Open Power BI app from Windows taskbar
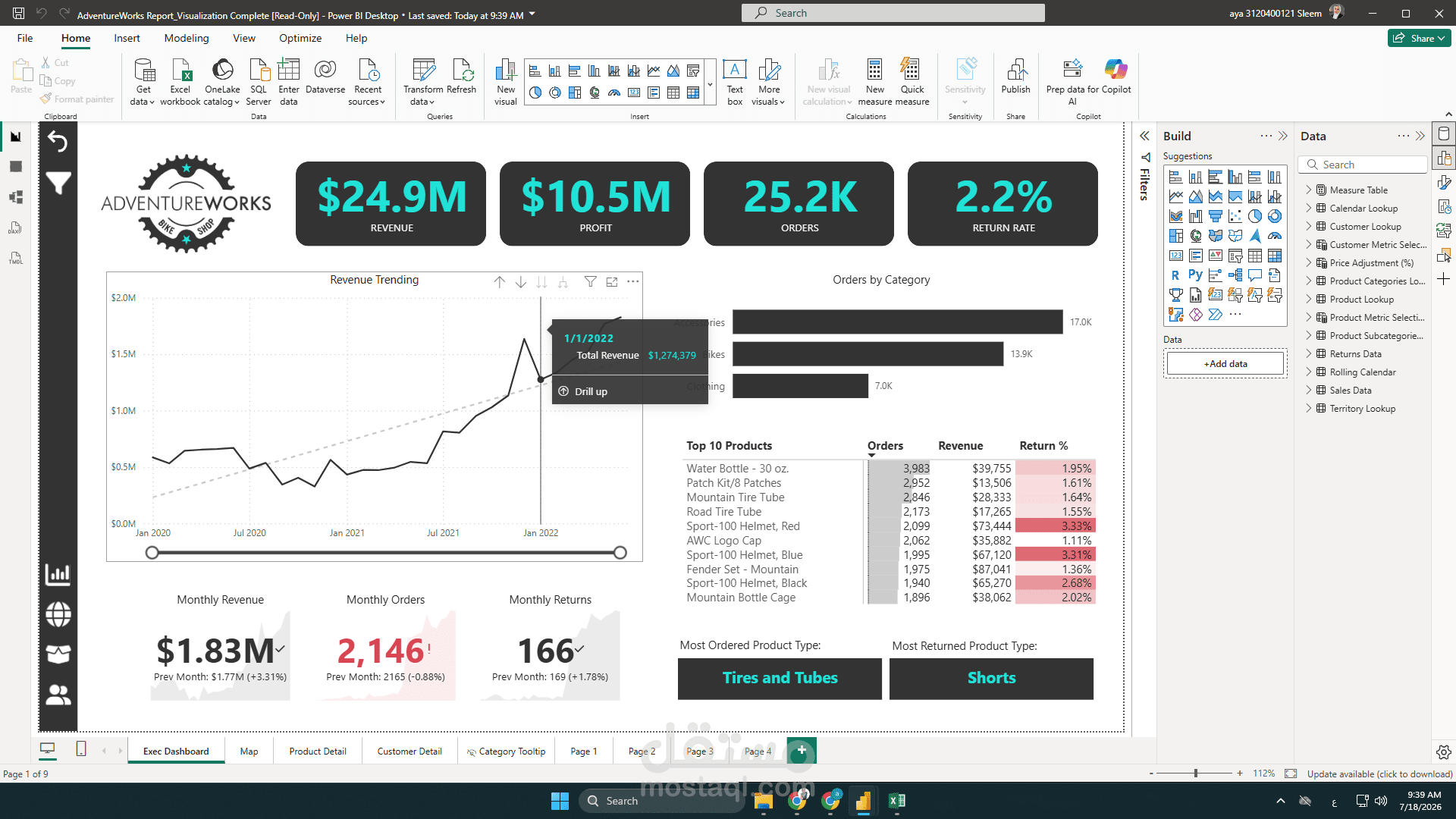This screenshot has width=1456, height=819. click(863, 801)
